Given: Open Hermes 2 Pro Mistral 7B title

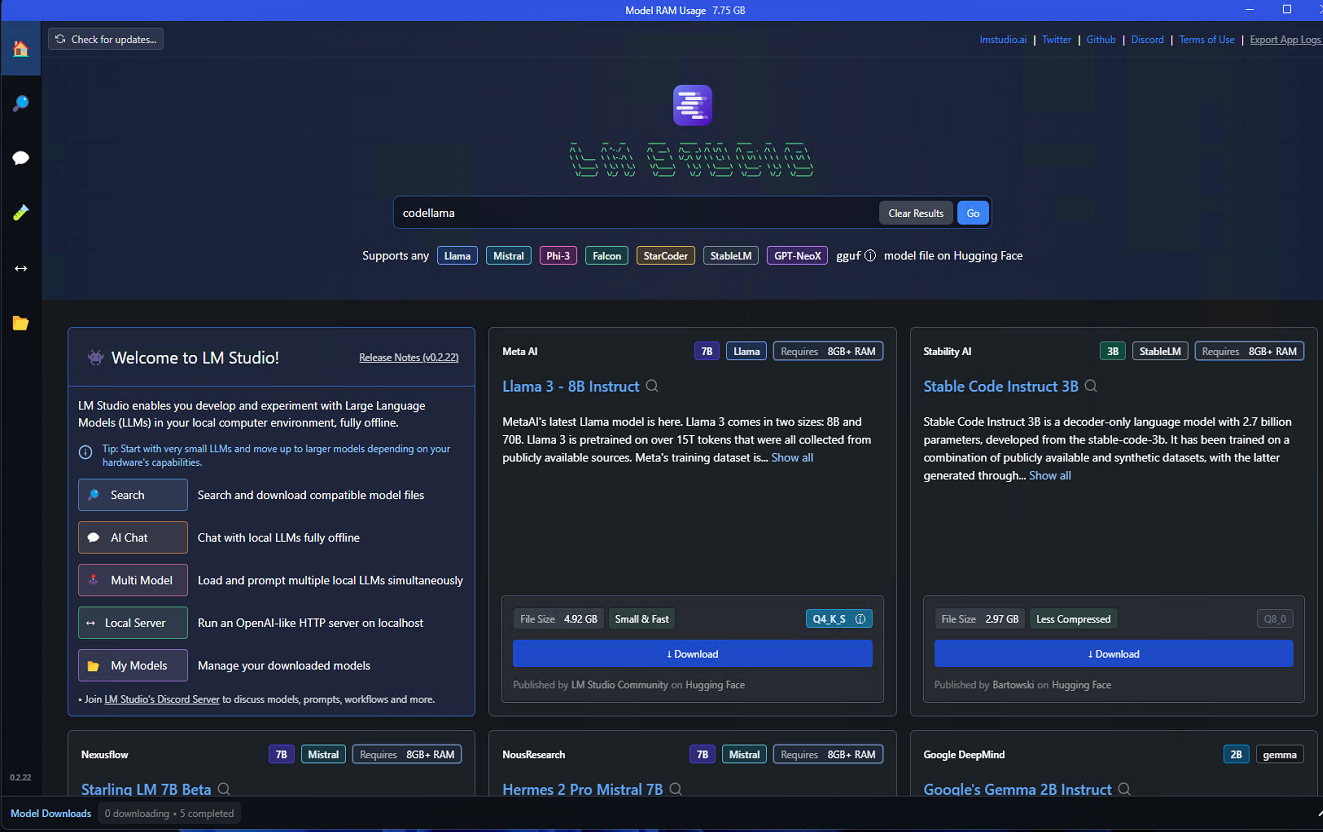Looking at the screenshot, I should [583, 790].
